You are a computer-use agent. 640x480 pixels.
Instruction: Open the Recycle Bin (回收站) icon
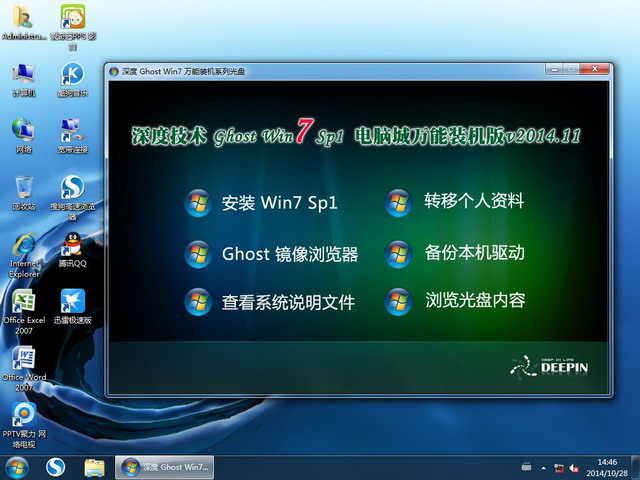coord(24,193)
